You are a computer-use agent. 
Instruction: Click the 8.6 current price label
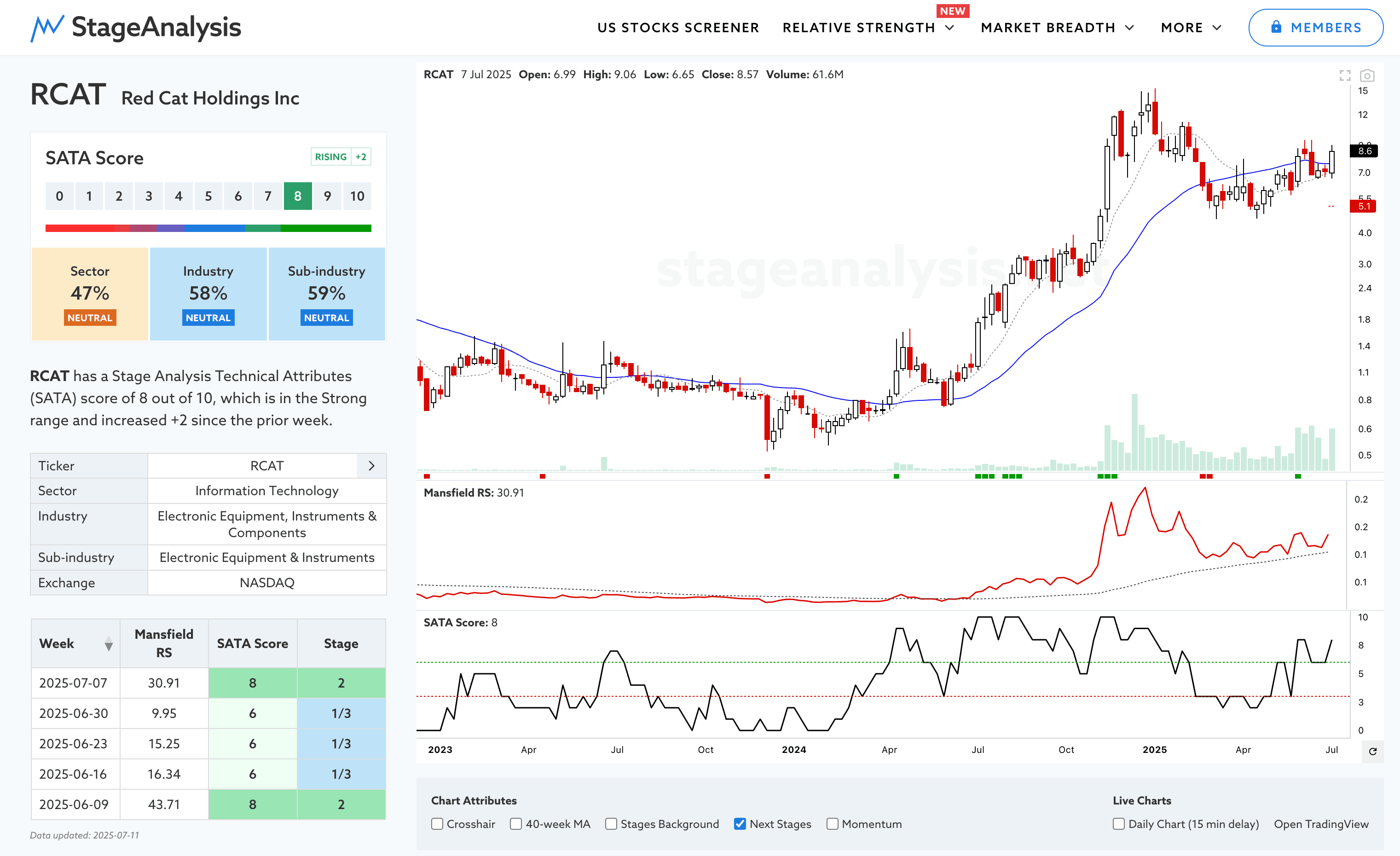1364,151
